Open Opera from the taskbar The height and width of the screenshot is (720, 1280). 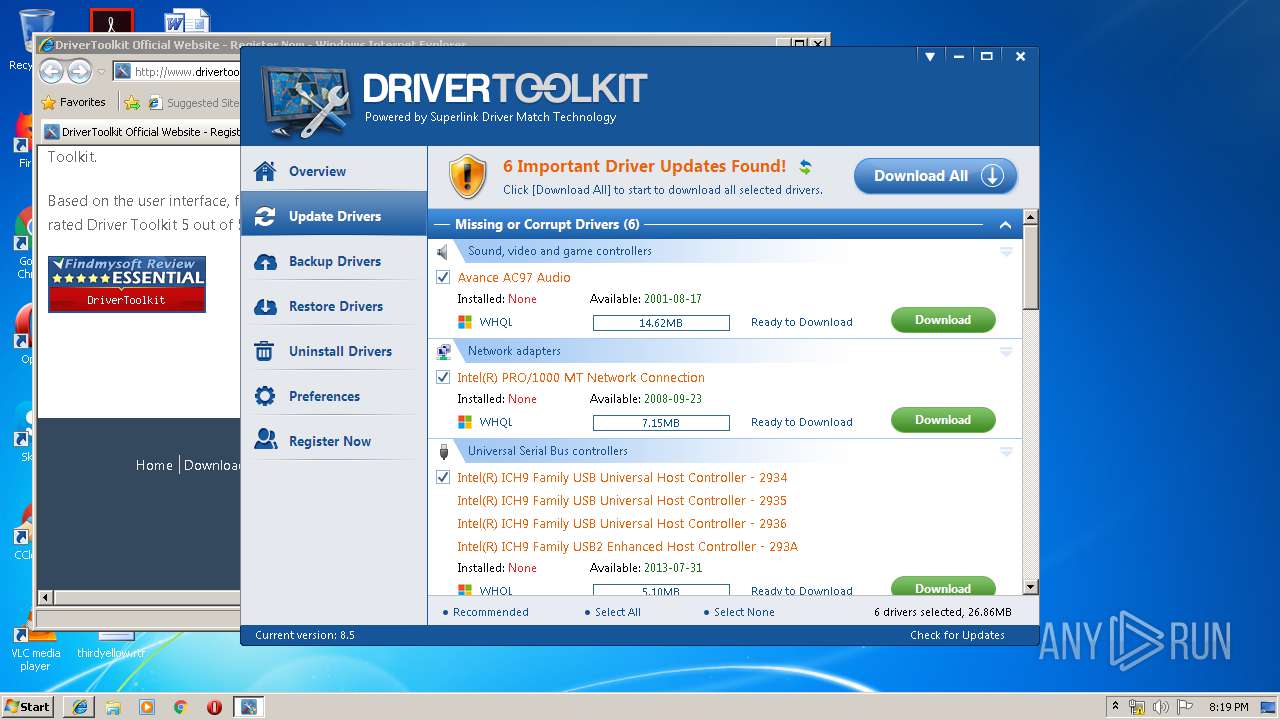[x=214, y=706]
